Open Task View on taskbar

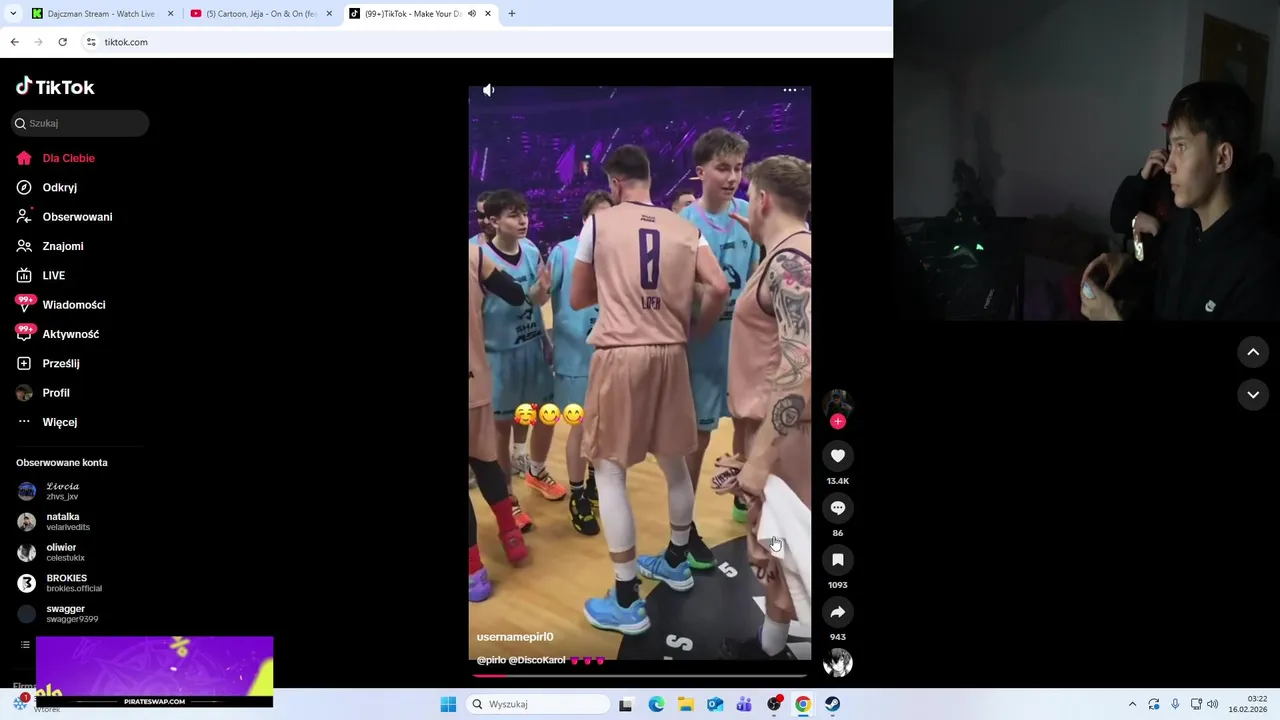[626, 704]
